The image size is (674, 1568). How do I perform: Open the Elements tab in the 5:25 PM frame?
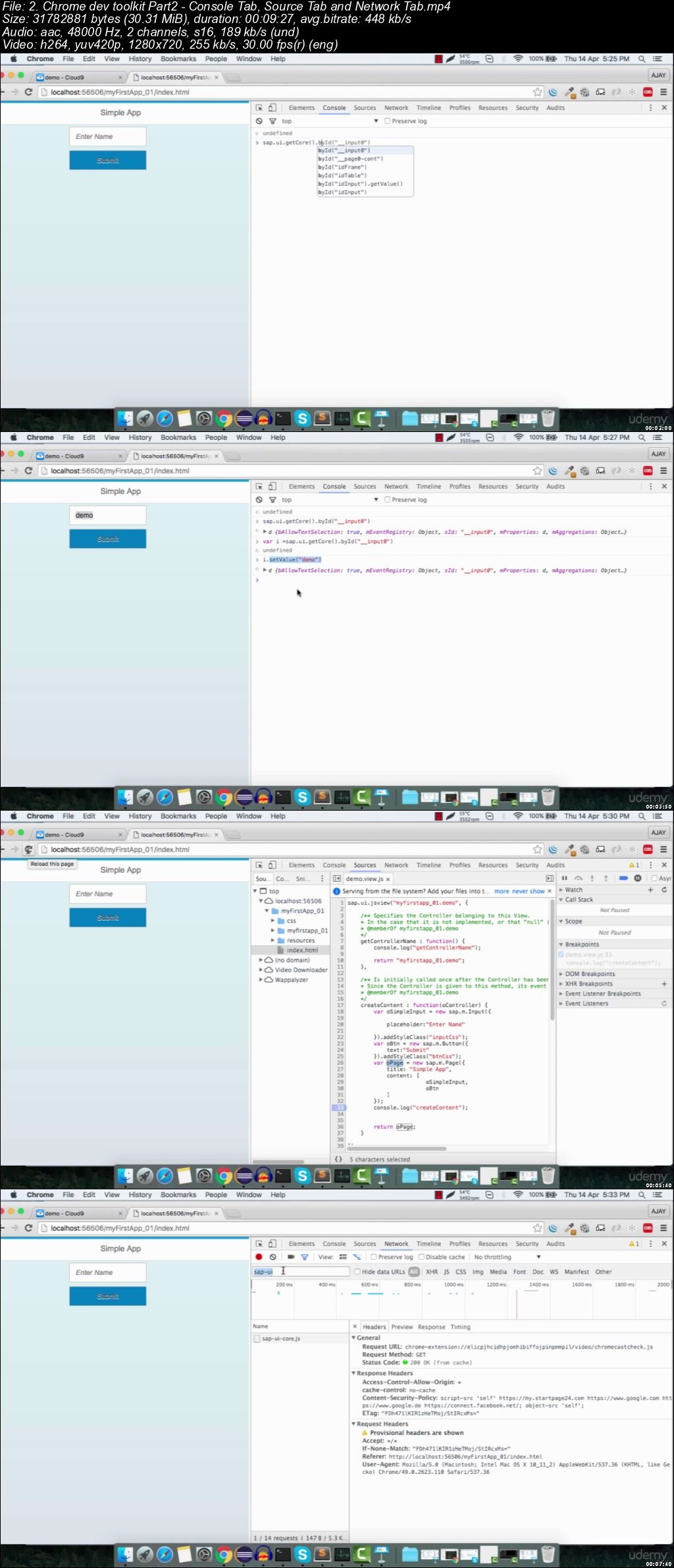(301, 108)
